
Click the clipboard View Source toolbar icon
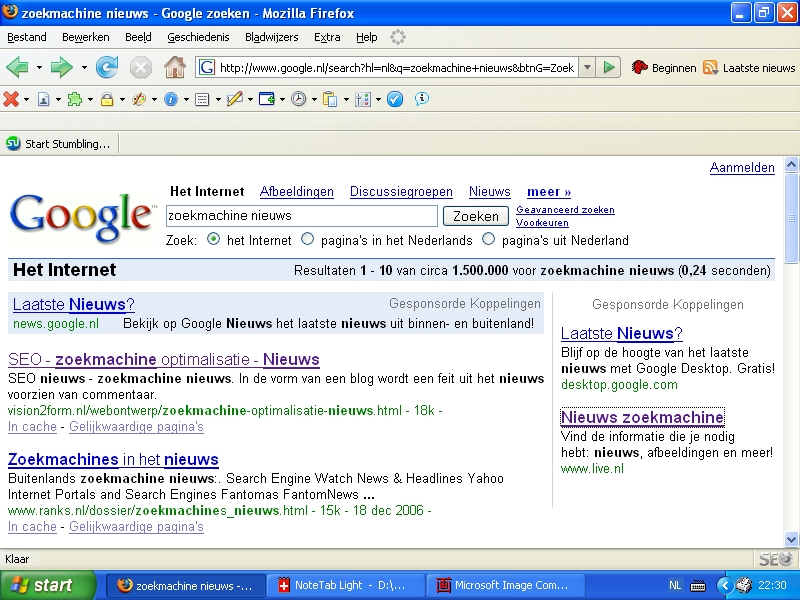point(331,99)
